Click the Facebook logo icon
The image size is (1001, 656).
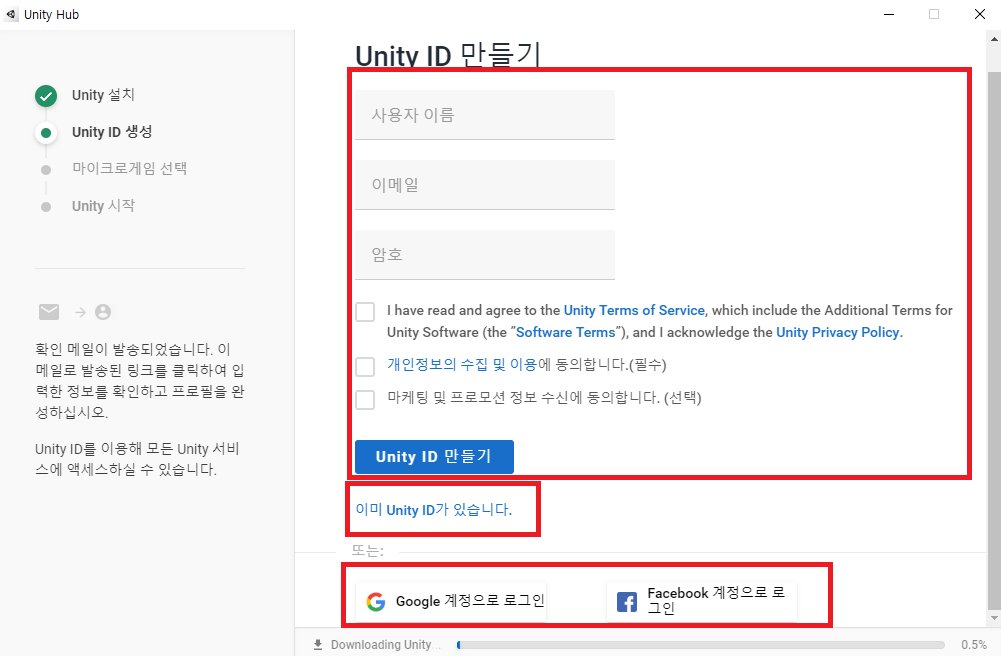(x=627, y=602)
